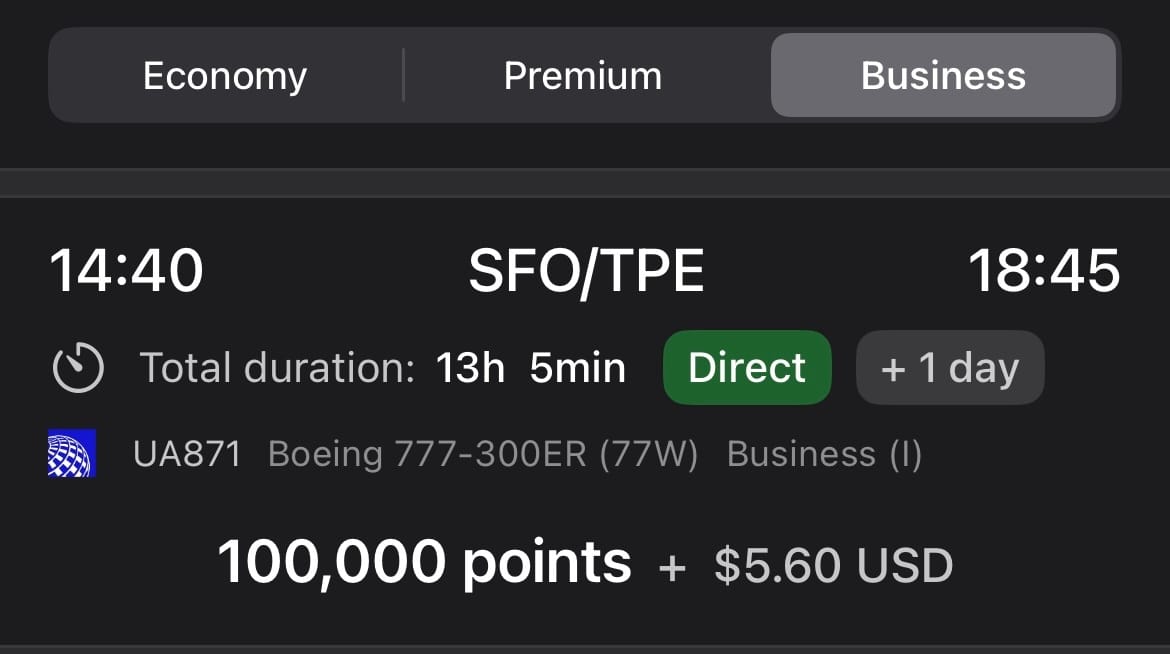Click the plus sign between points and USD
Image resolution: width=1170 pixels, height=654 pixels.
672,567
